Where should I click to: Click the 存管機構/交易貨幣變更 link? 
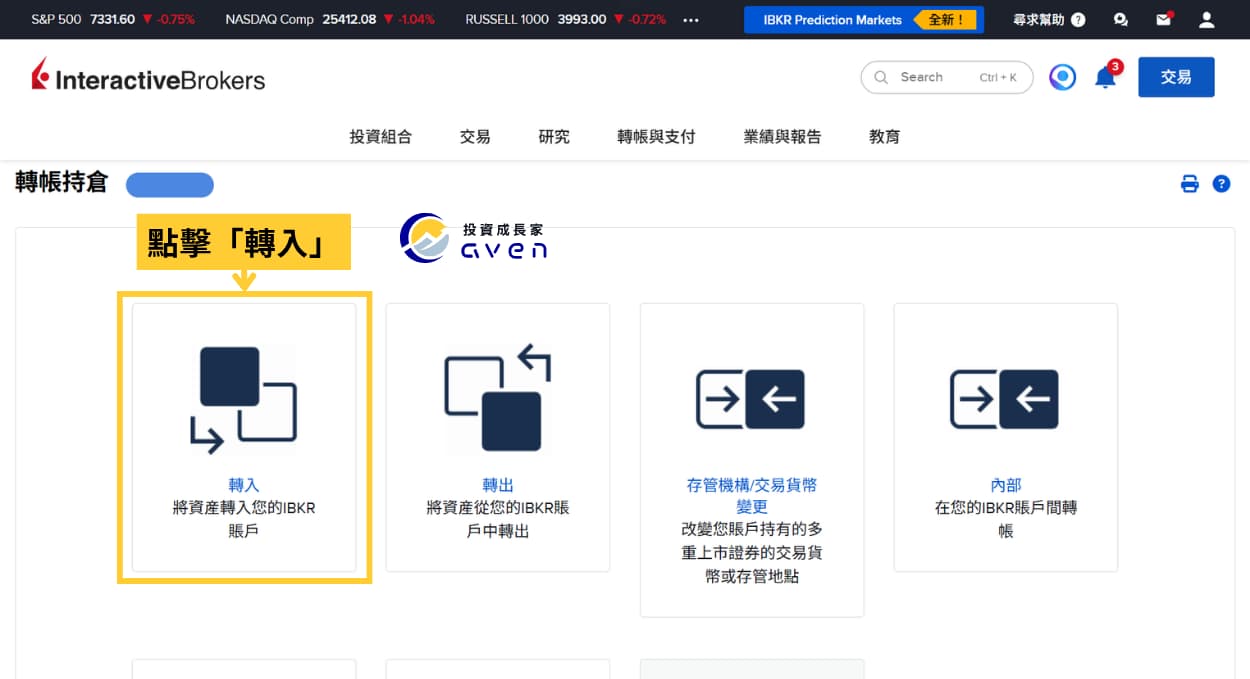pos(752,496)
